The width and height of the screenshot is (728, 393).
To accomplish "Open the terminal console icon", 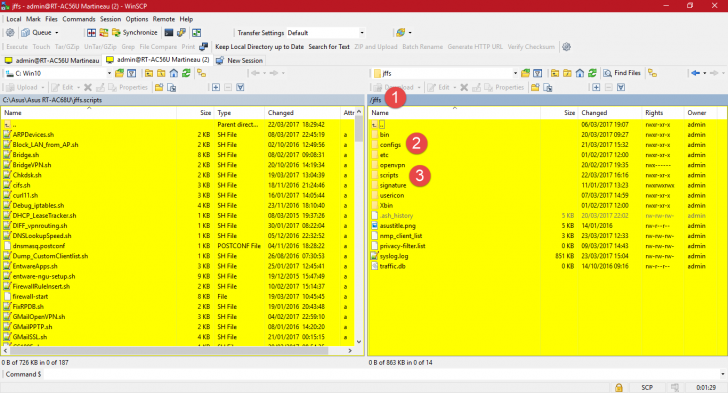I will (169, 33).
